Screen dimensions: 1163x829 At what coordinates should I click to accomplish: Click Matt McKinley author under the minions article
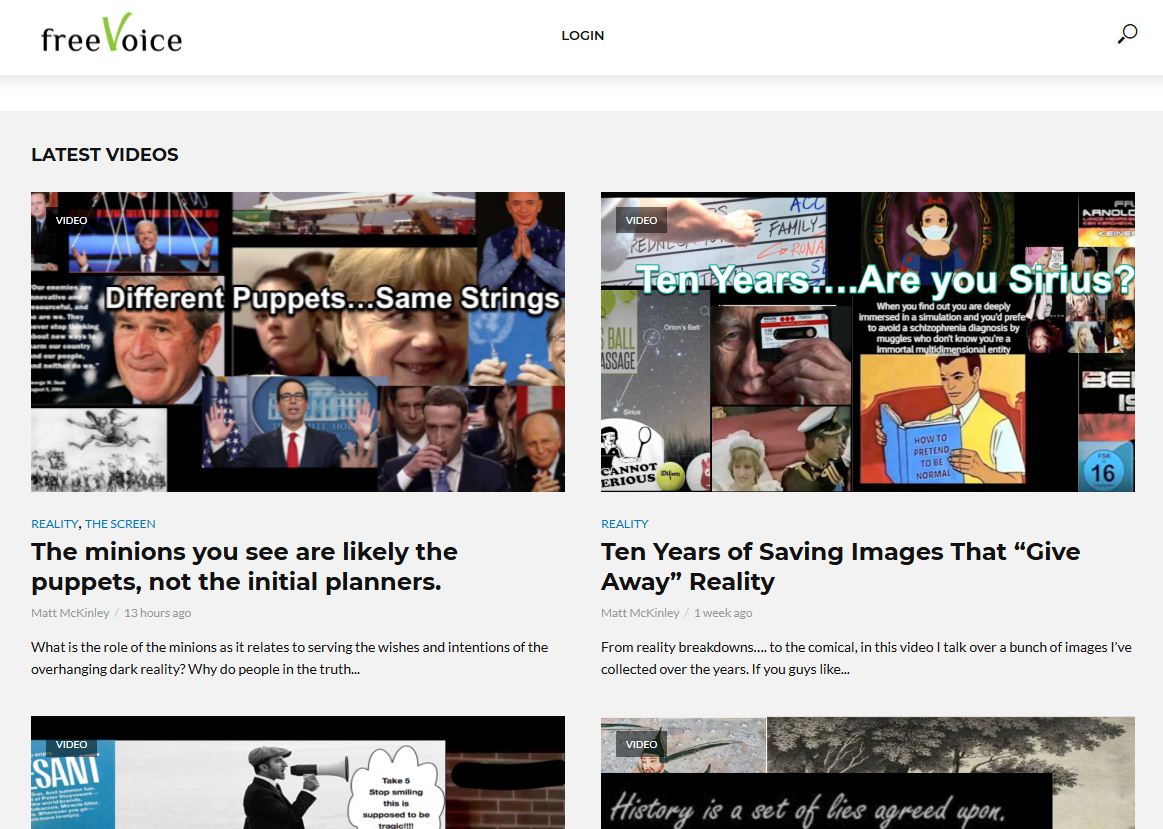click(70, 613)
